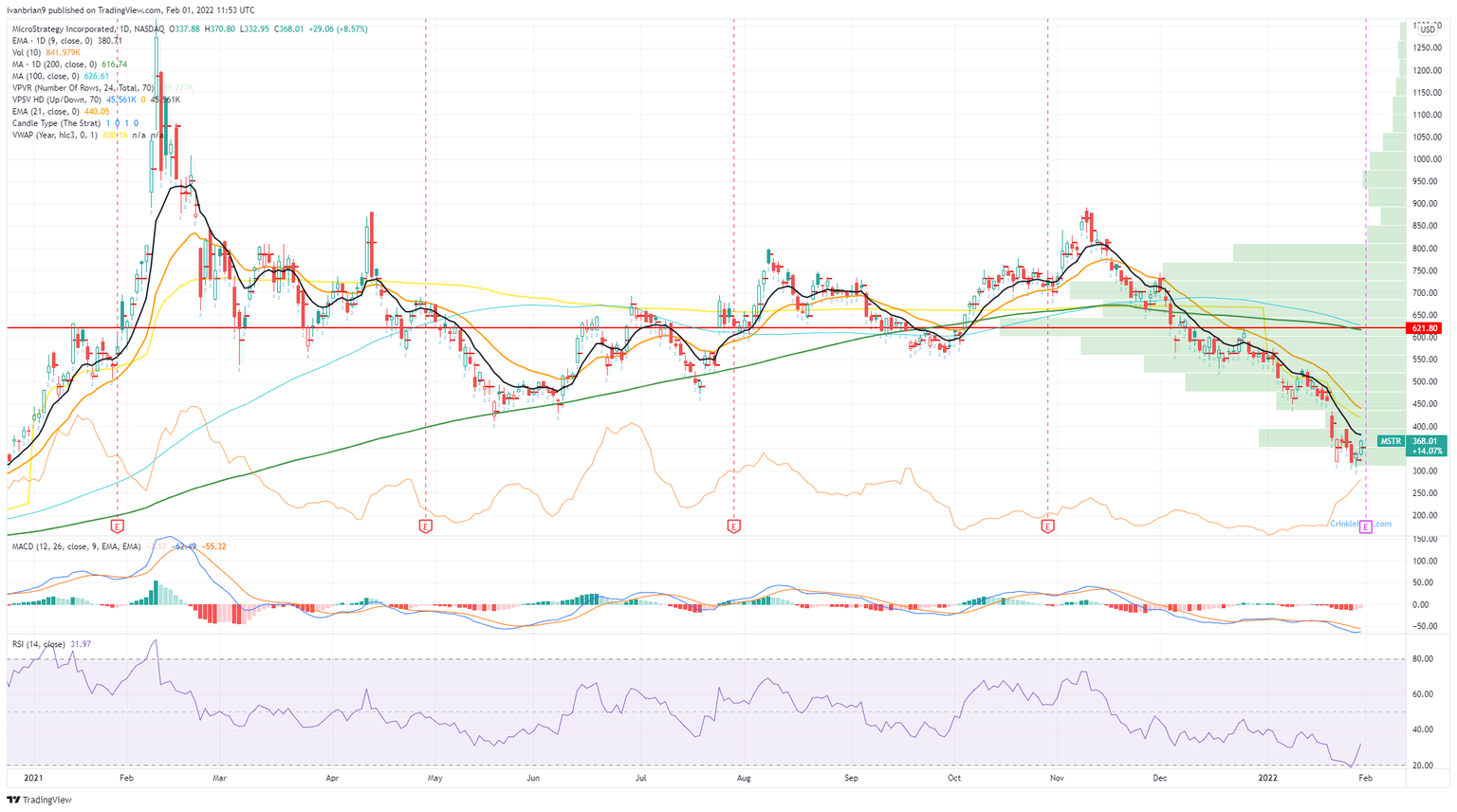Open the red earnings marker before May
Image resolution: width=1457 pixels, height=812 pixels.
tap(425, 526)
